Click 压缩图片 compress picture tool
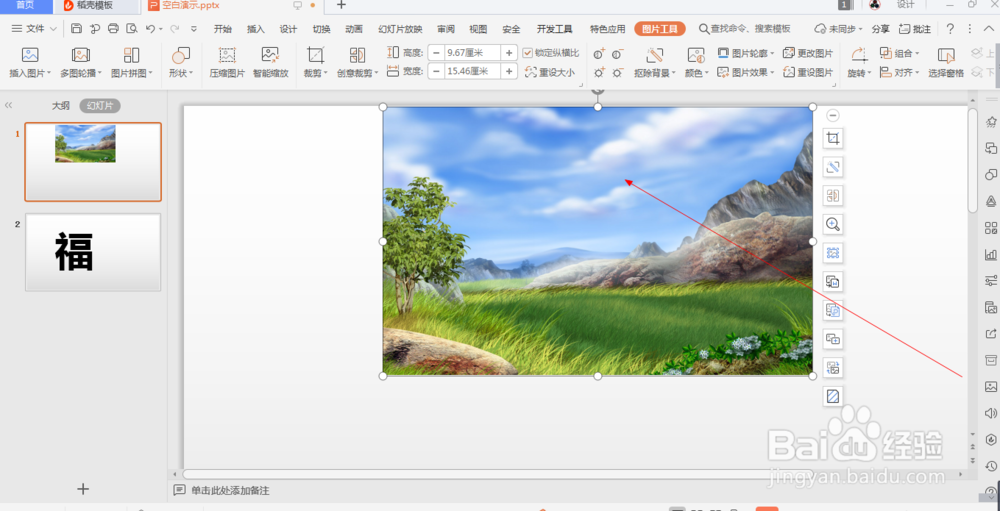Image resolution: width=1000 pixels, height=511 pixels. 228,63
